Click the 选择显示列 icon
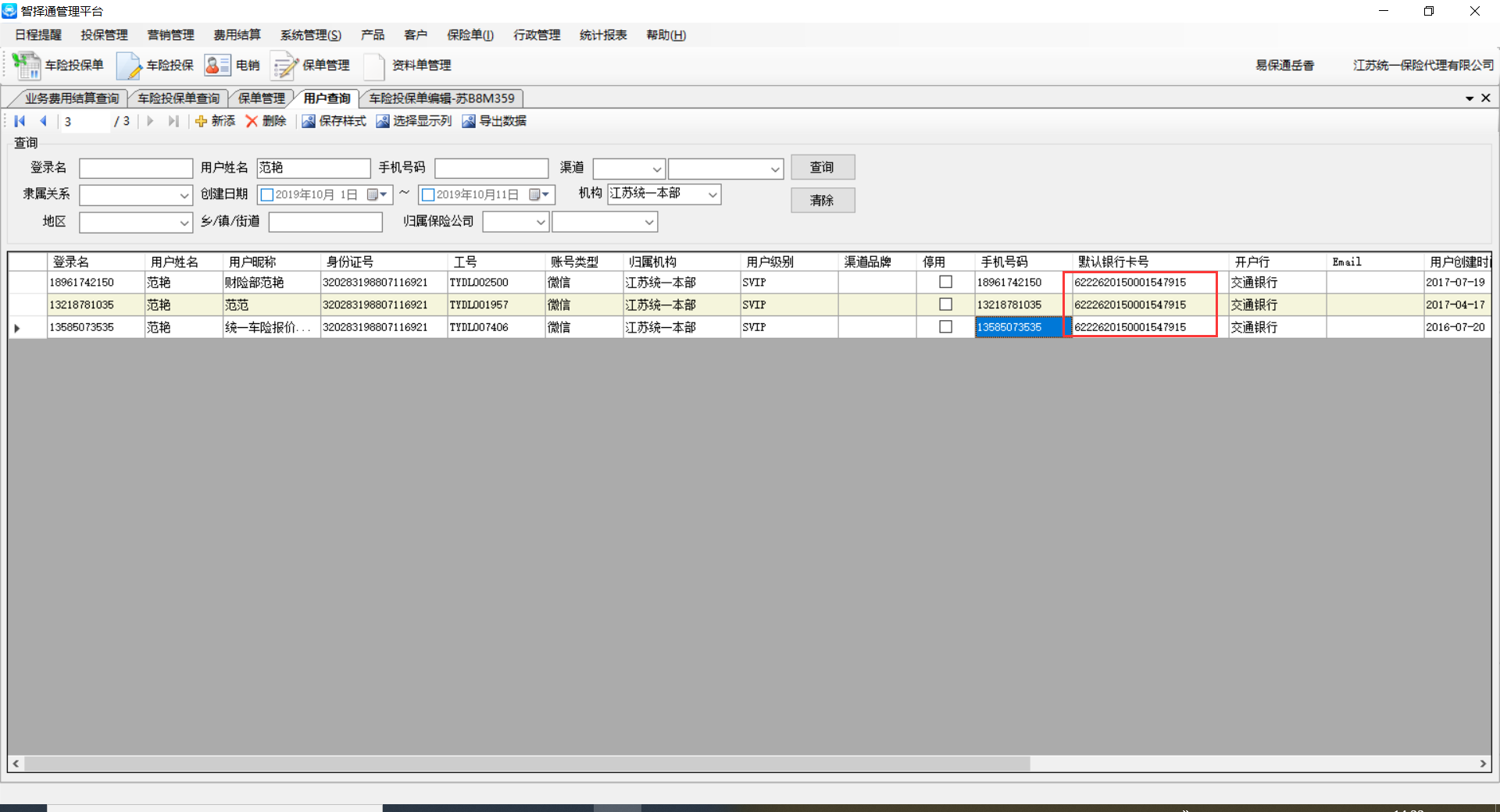The height and width of the screenshot is (812, 1500). 383,121
